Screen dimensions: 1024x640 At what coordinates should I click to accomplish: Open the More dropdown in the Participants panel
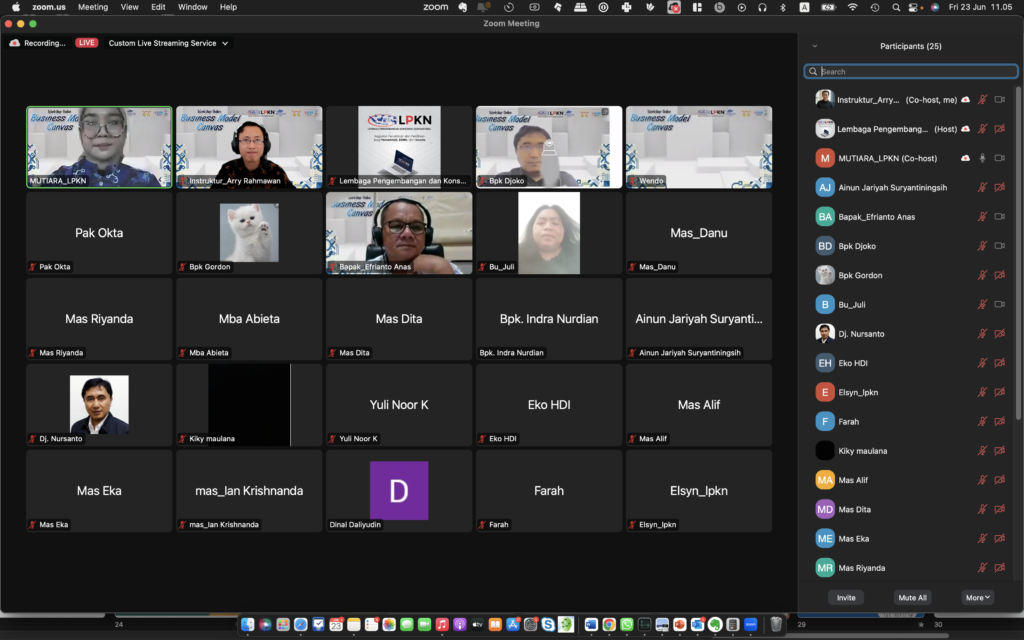tap(978, 598)
